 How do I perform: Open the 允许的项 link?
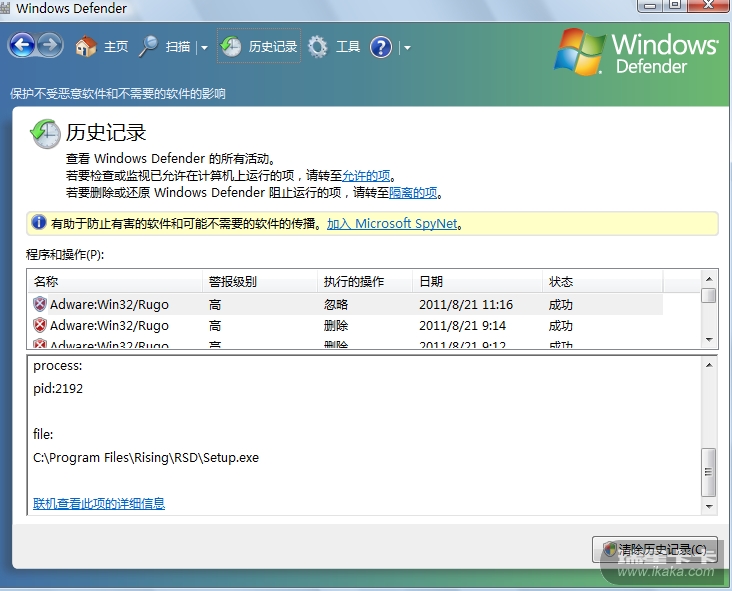pyautogui.click(x=366, y=176)
